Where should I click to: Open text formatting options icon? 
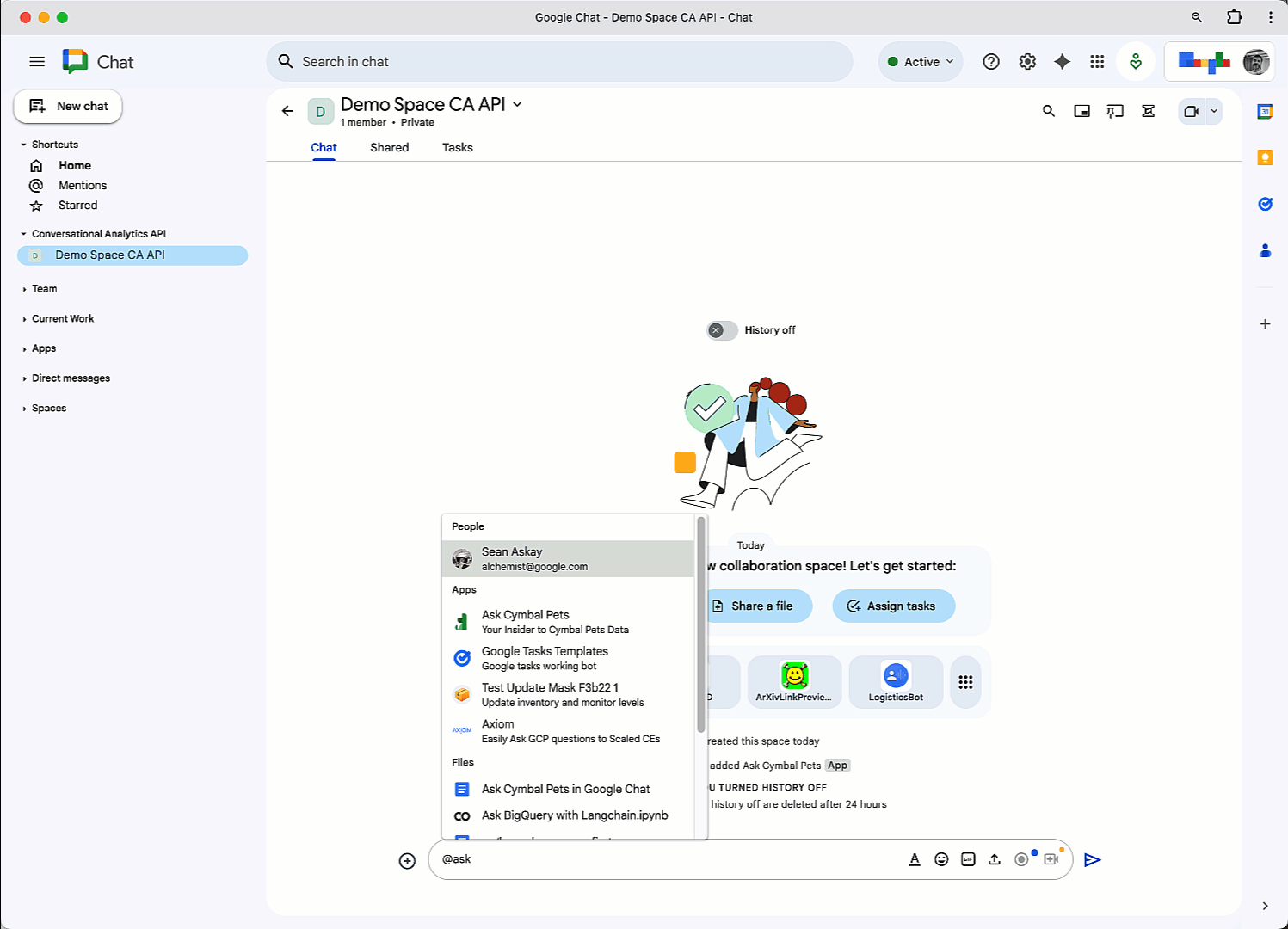click(x=915, y=859)
